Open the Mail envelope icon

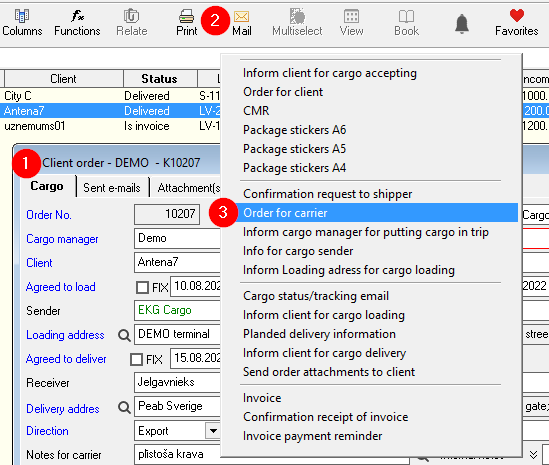click(242, 16)
